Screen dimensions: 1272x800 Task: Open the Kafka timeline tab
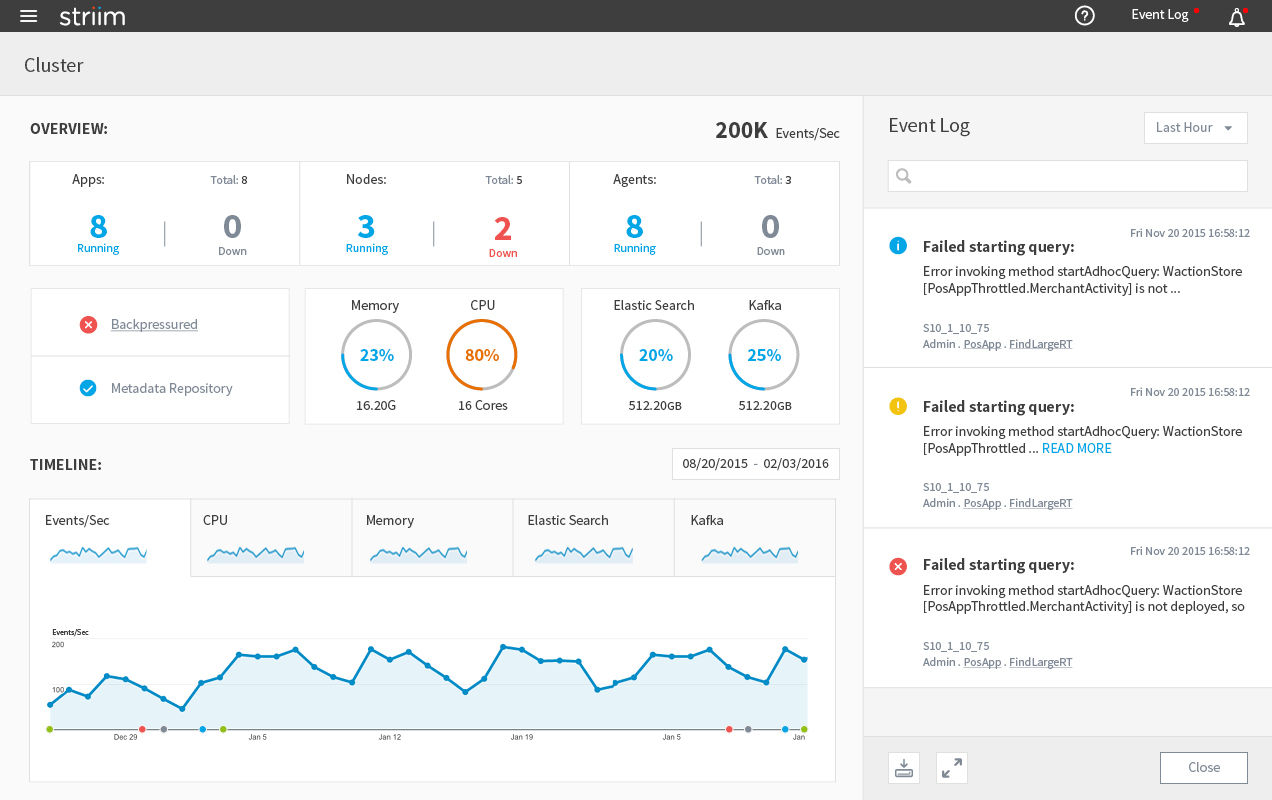coord(754,537)
